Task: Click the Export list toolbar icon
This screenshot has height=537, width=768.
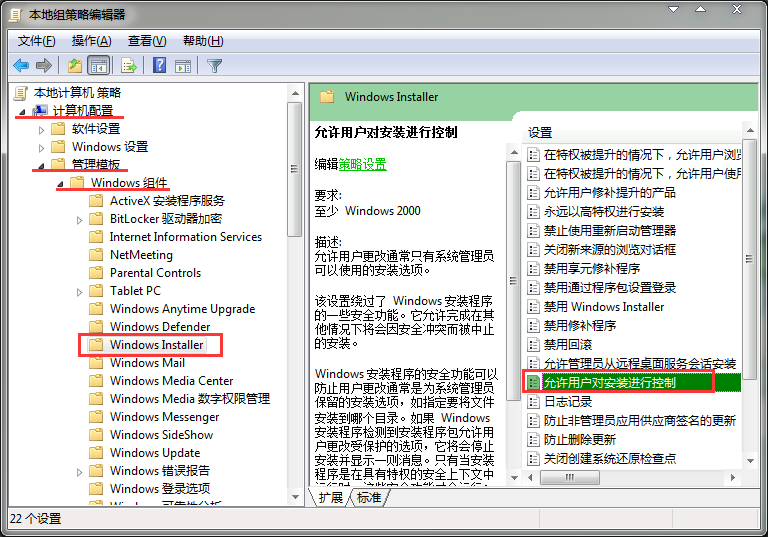Action: coord(128,66)
